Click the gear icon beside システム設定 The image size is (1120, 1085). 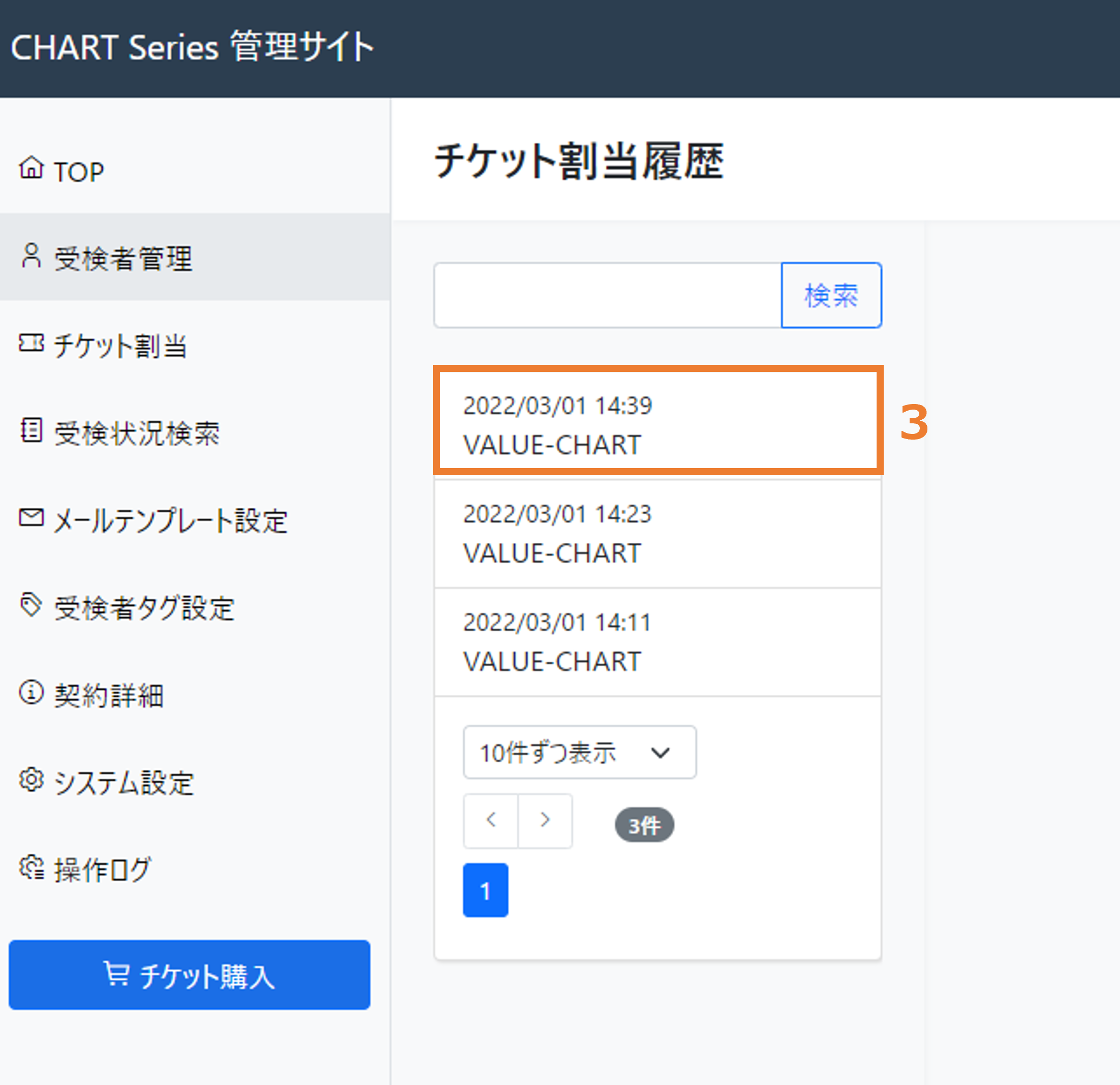tap(31, 780)
